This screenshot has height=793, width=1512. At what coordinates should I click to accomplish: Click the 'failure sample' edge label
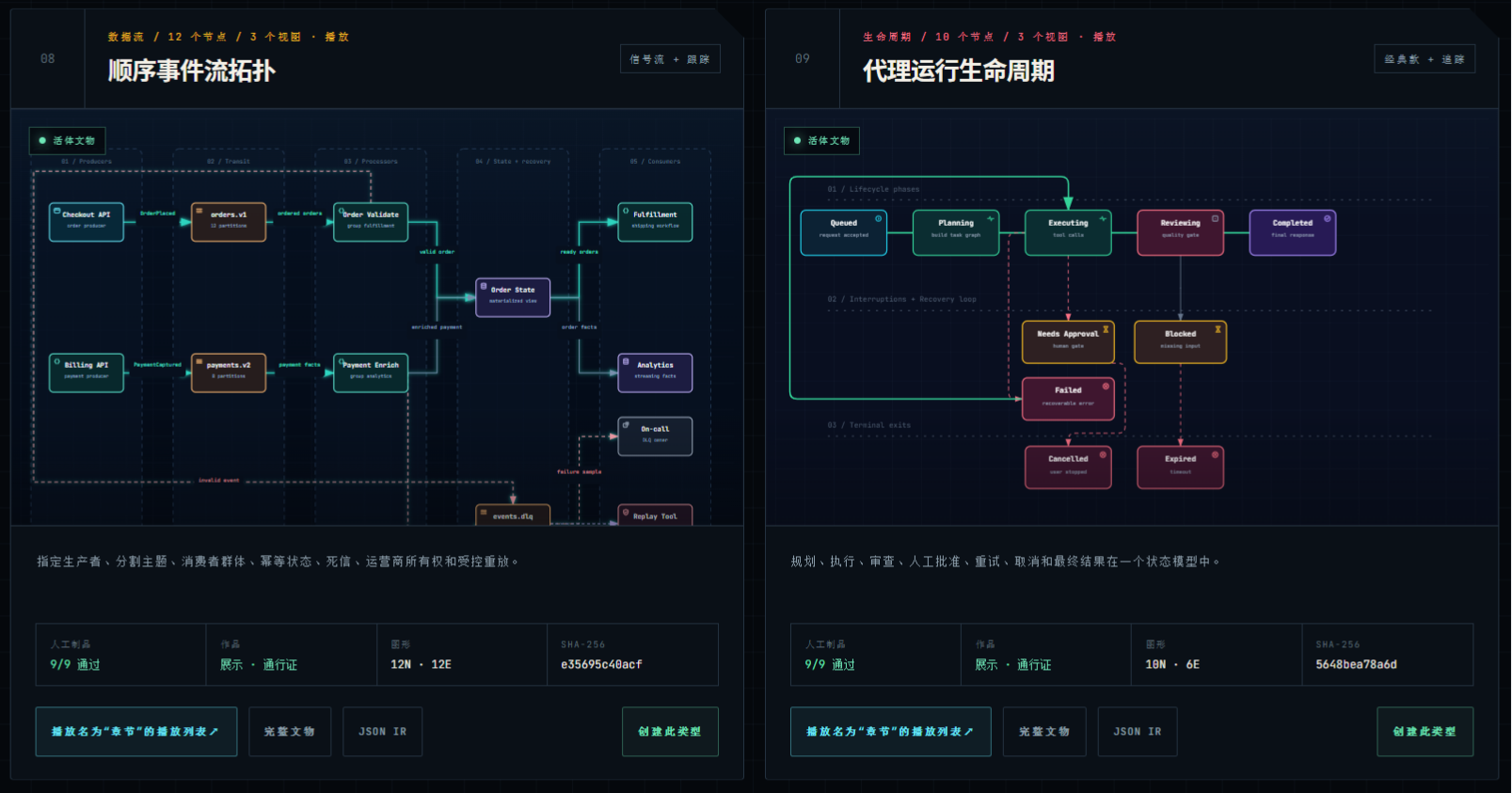click(x=580, y=472)
